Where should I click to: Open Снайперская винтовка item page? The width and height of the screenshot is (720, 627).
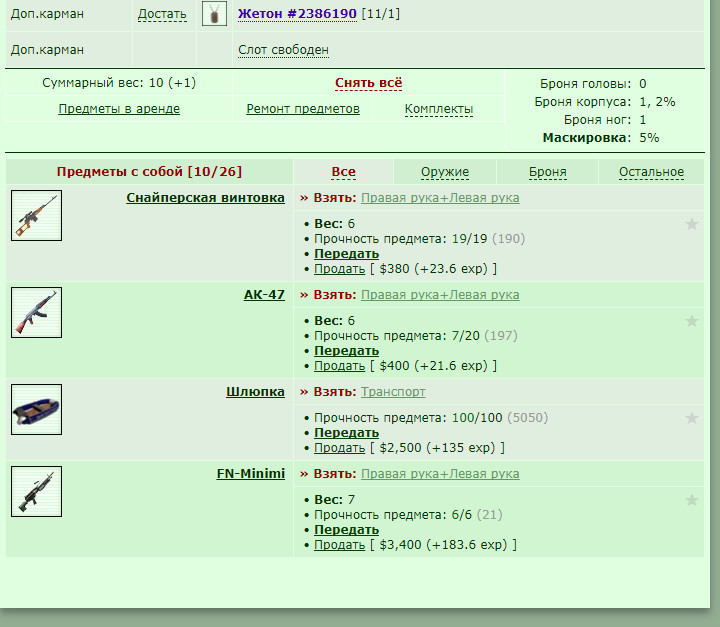coord(205,198)
